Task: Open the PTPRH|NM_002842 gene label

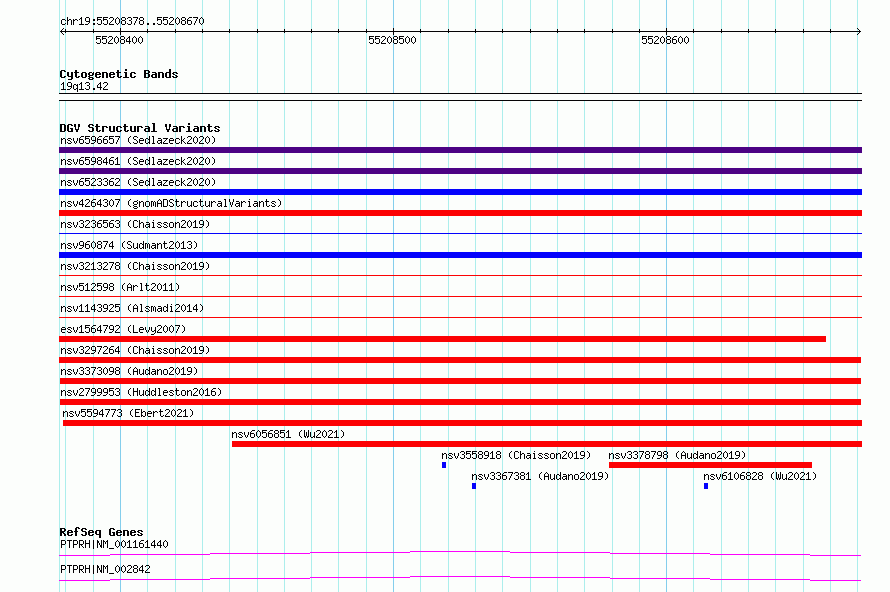Action: coord(105,569)
